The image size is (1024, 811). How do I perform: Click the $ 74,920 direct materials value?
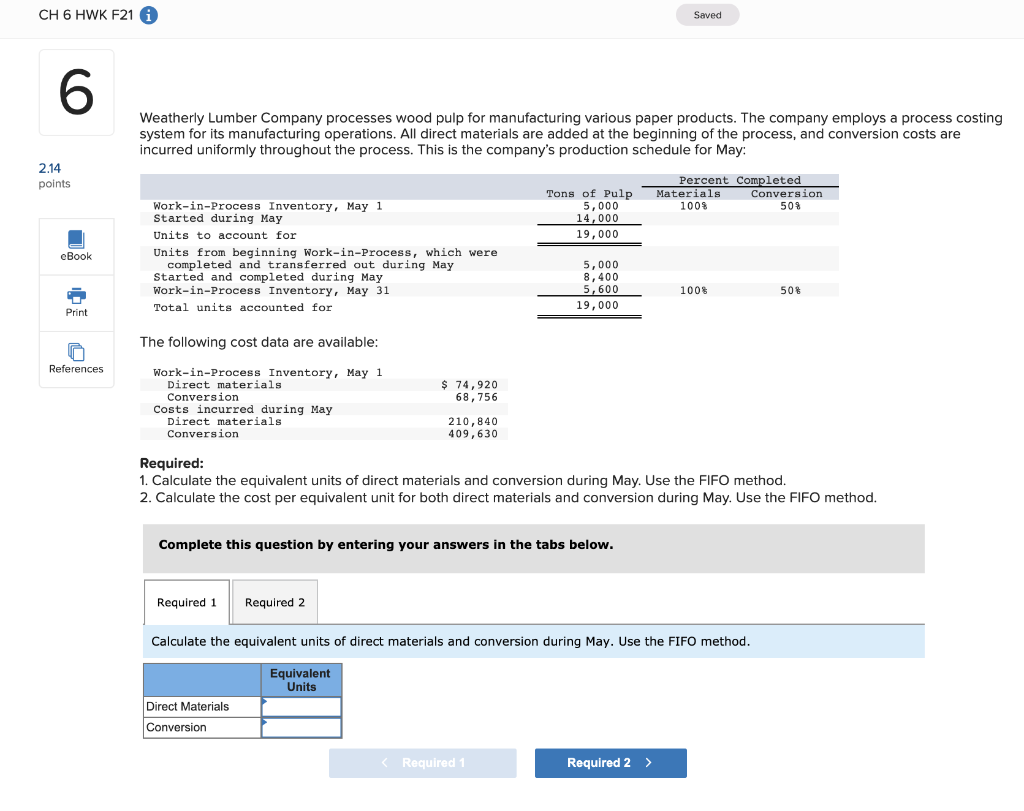click(x=470, y=385)
